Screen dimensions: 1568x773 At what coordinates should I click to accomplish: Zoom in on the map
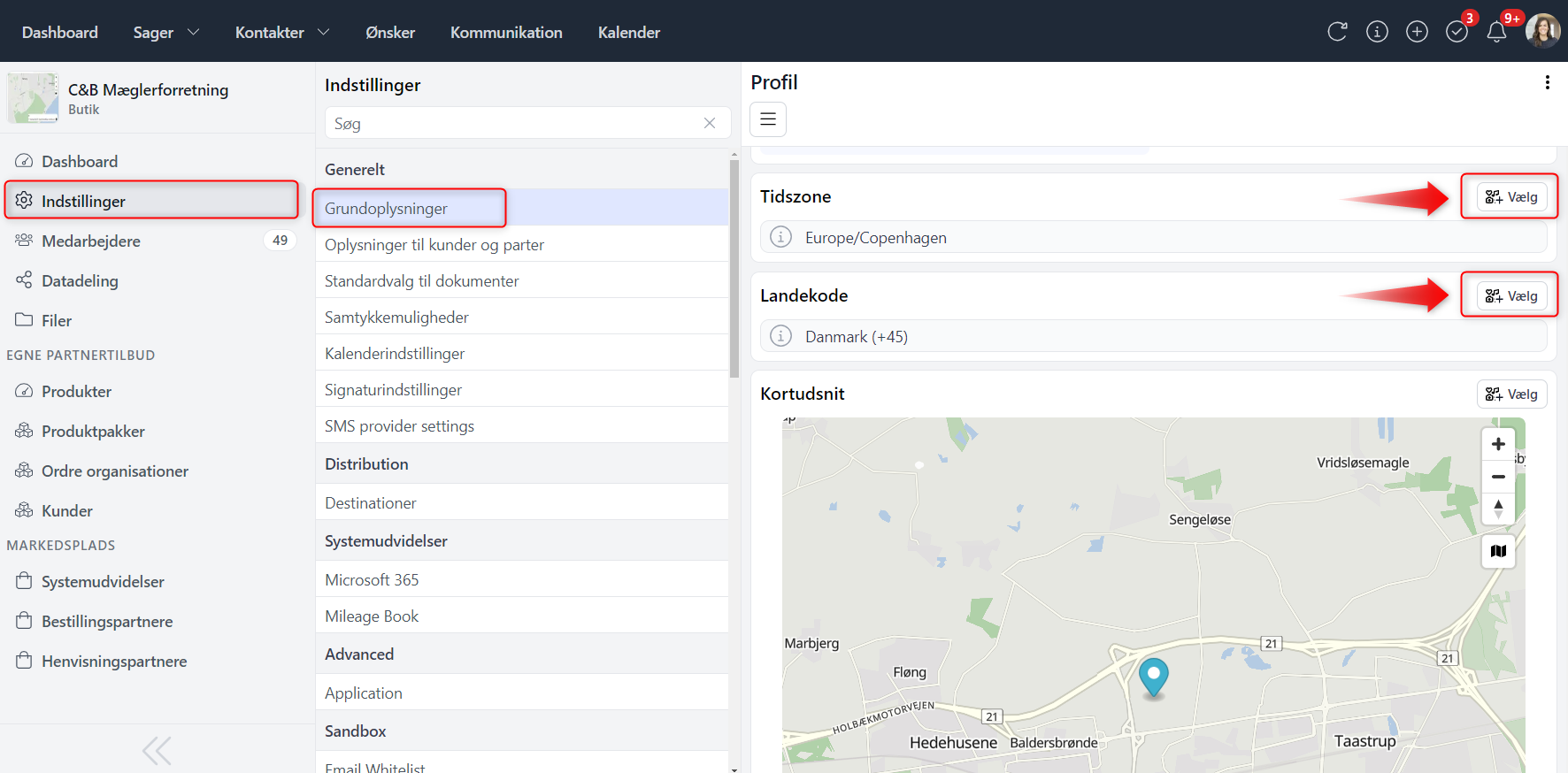(x=1498, y=444)
